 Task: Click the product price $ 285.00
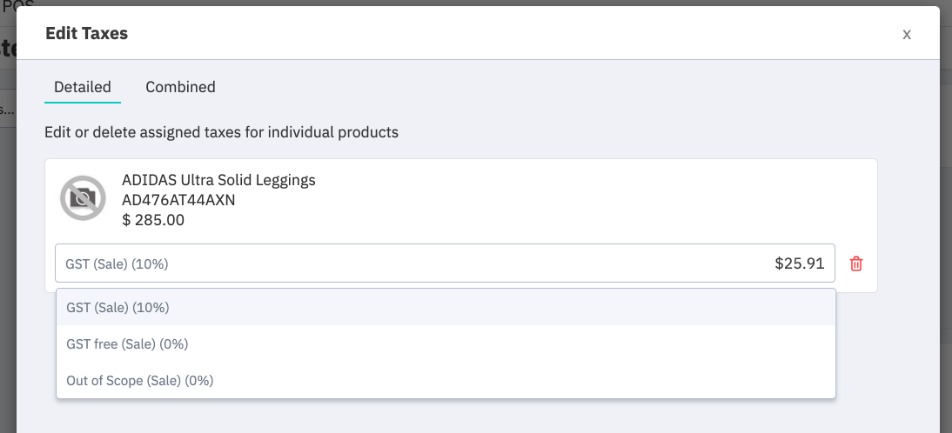pos(153,220)
